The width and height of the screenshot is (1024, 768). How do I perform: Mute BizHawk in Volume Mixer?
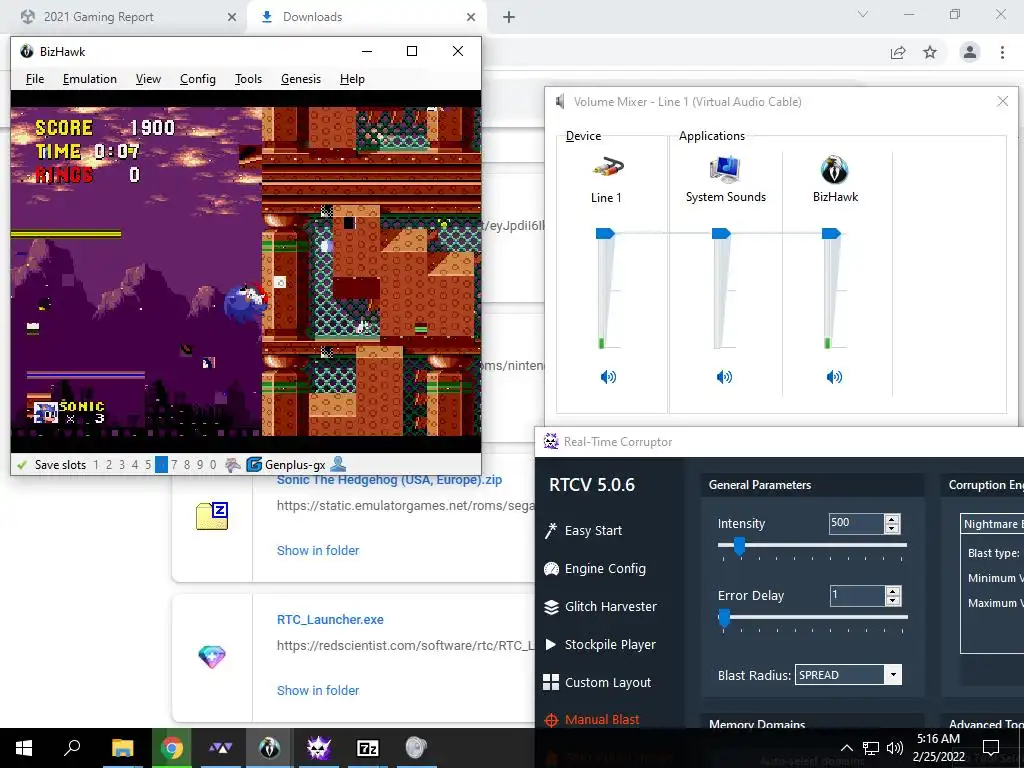[x=834, y=377]
